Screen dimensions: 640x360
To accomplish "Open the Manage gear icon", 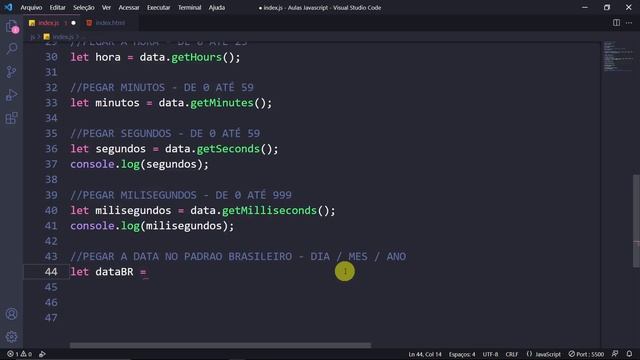I will [x=11, y=337].
